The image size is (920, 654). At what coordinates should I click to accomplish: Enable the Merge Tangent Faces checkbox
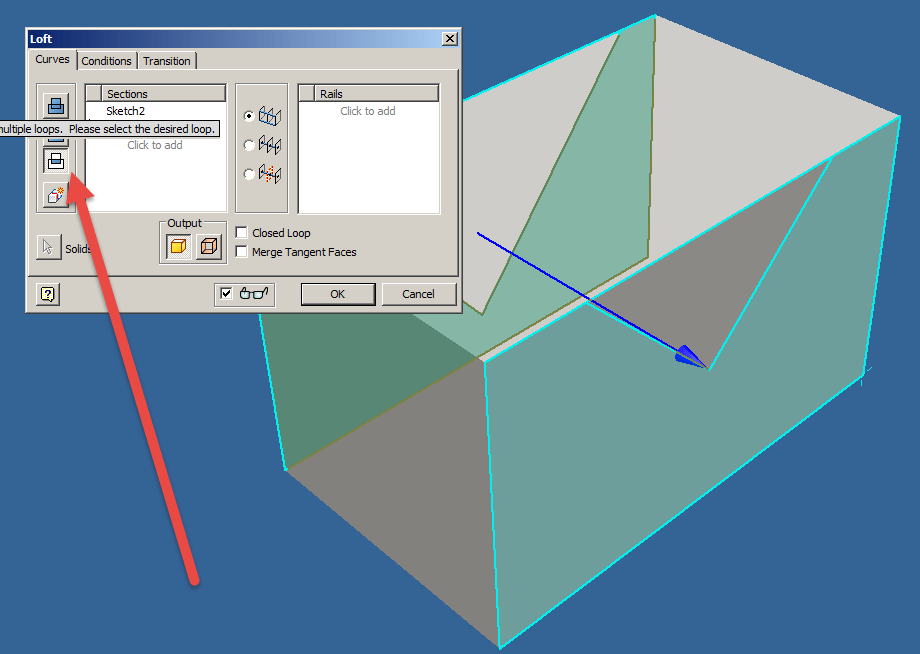[240, 252]
